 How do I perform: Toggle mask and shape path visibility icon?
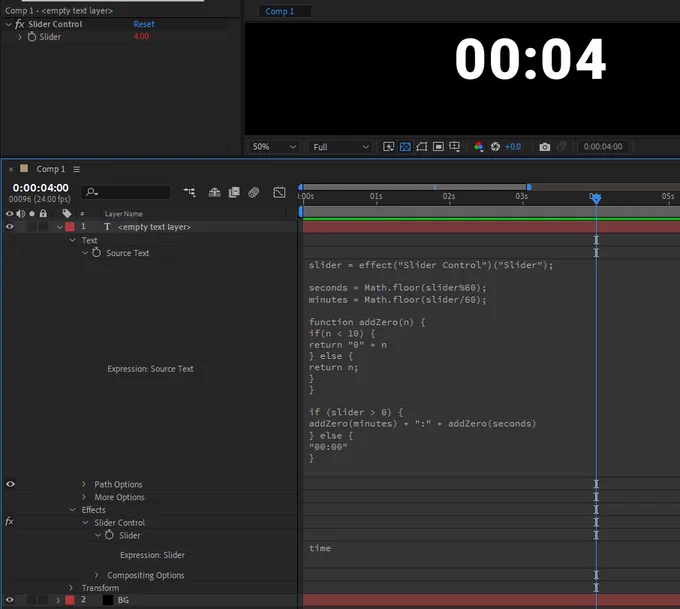tap(422, 147)
